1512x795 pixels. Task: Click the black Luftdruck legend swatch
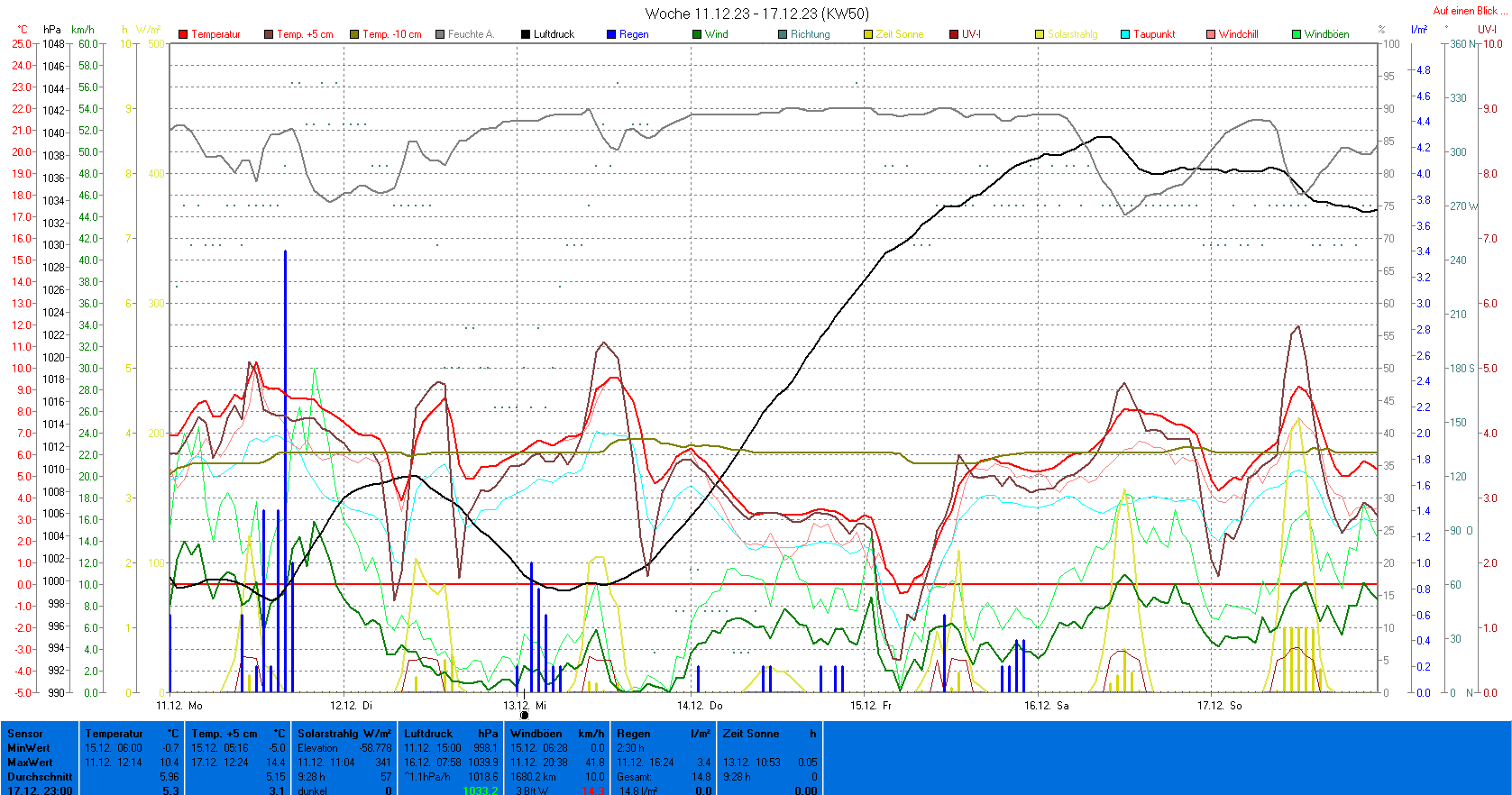pyautogui.click(x=526, y=34)
